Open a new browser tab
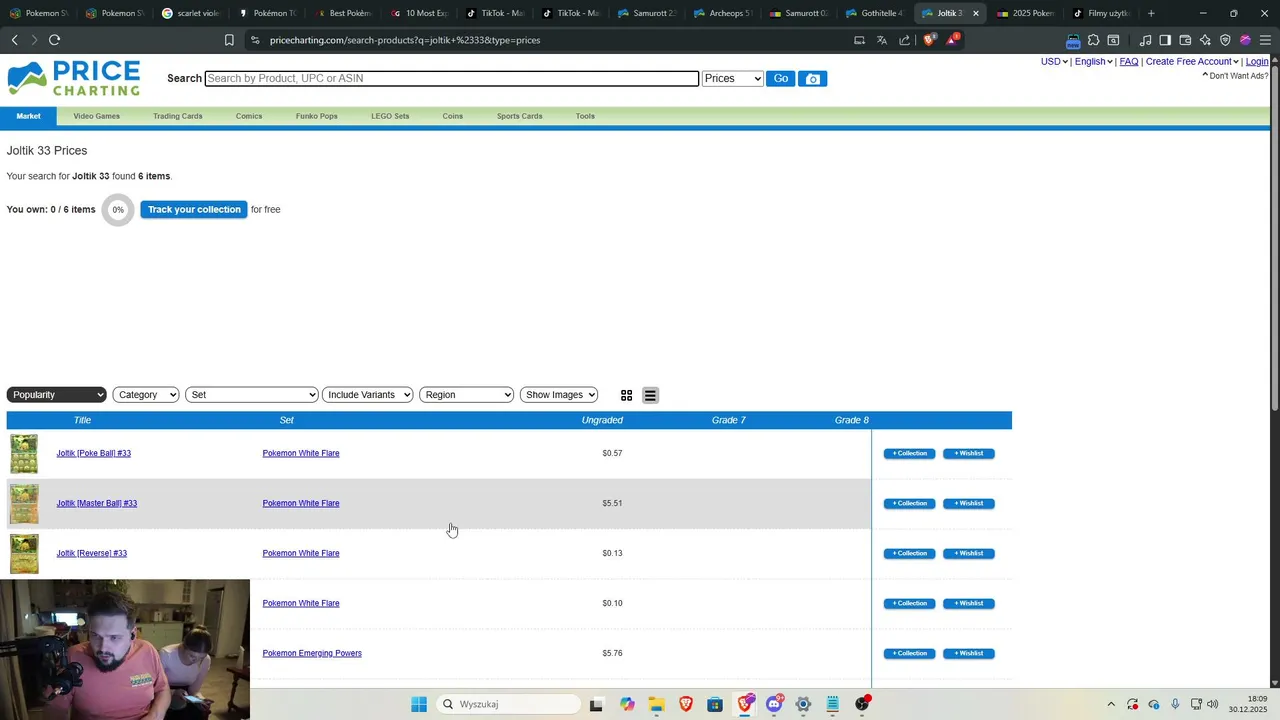 1151,13
